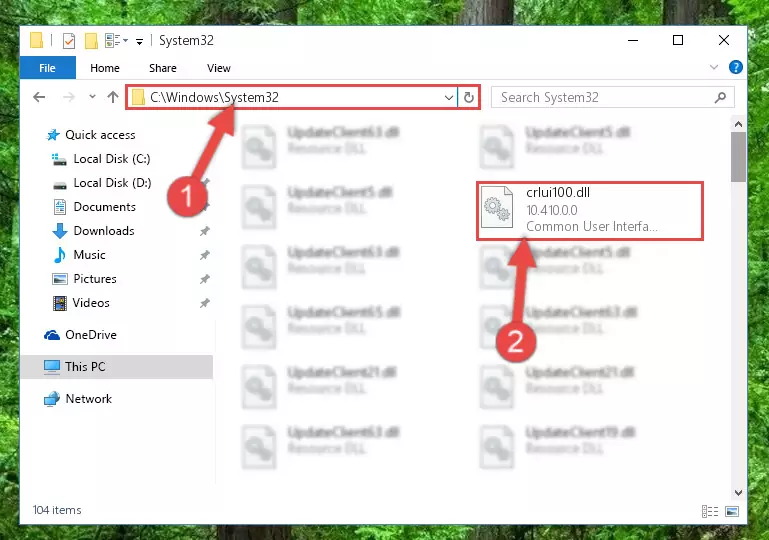Click the pin icon beside Downloads
The image size is (769, 540).
[205, 231]
